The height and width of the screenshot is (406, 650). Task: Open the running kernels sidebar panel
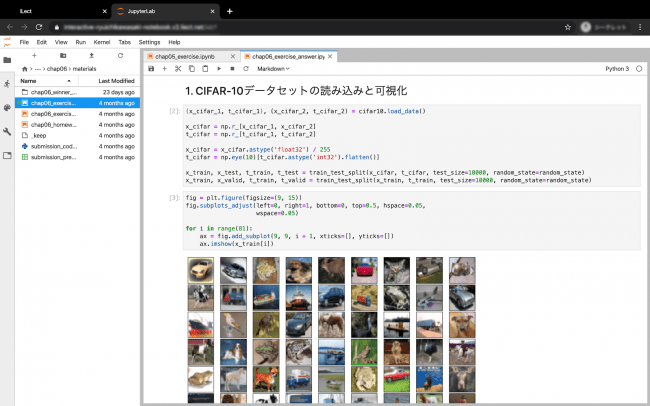(7, 84)
